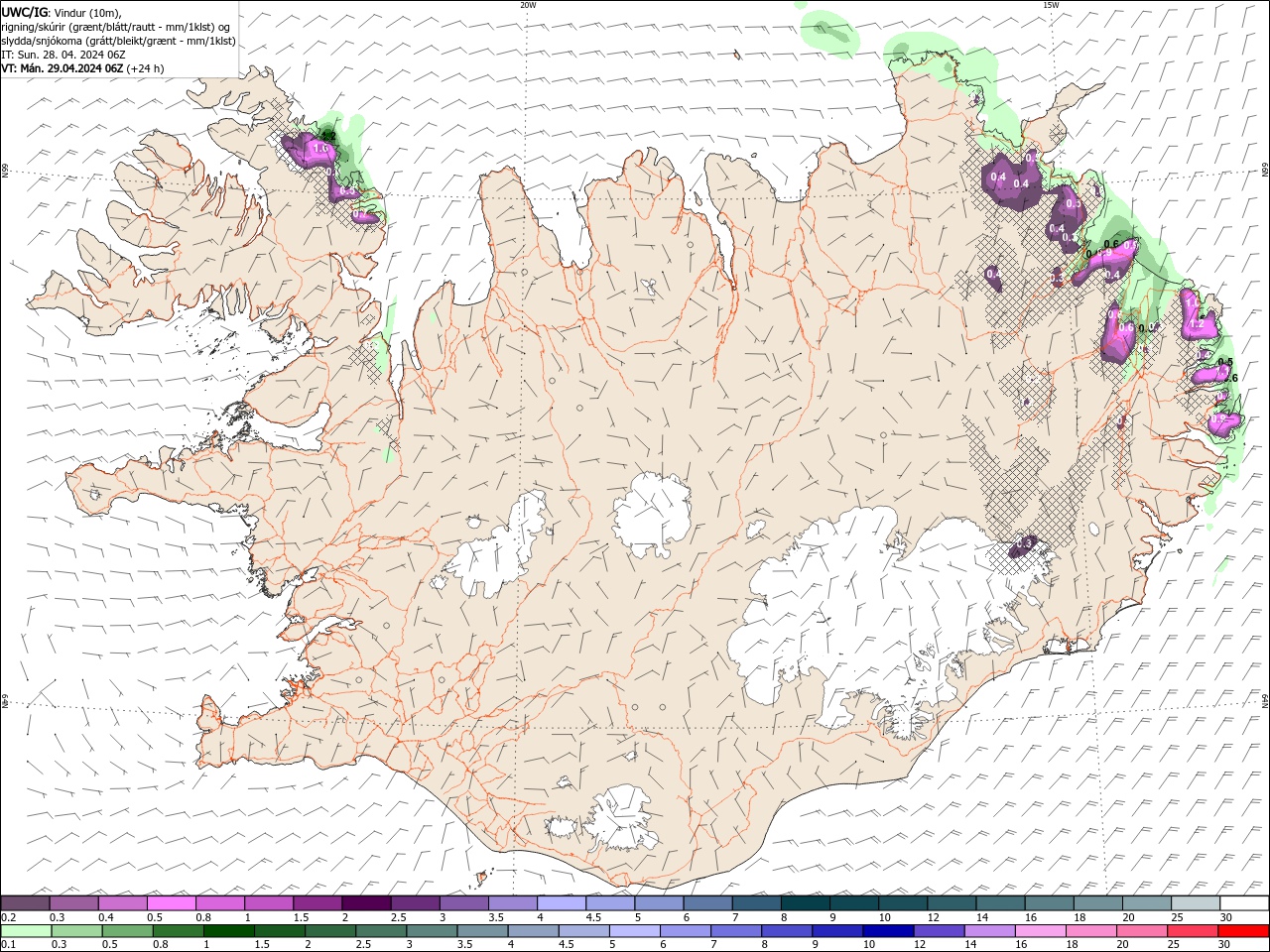Click the '1.0' snowfall value in northwest
The width and height of the screenshot is (1270, 952).
(x=319, y=148)
